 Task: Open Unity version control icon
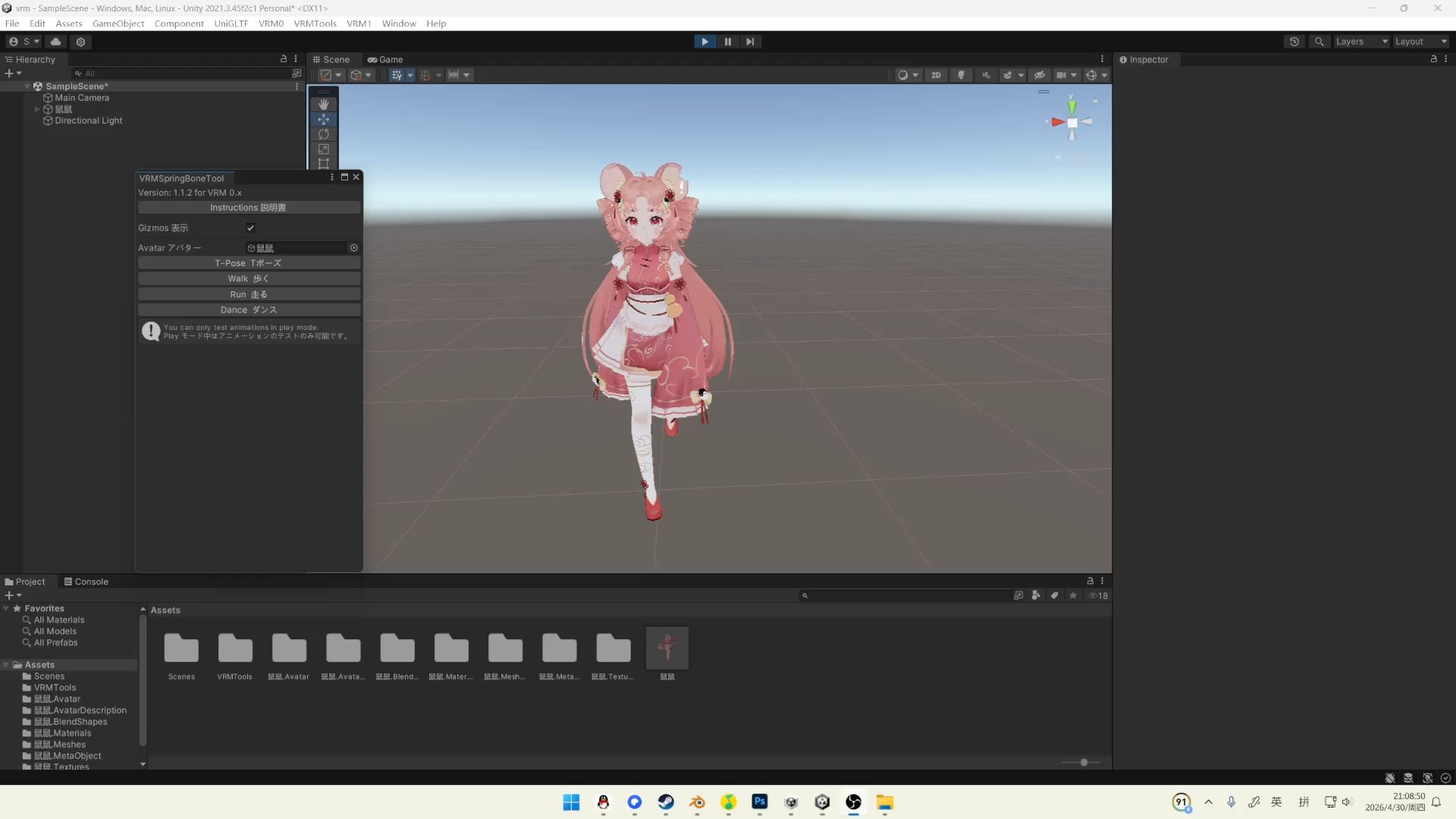point(81,42)
